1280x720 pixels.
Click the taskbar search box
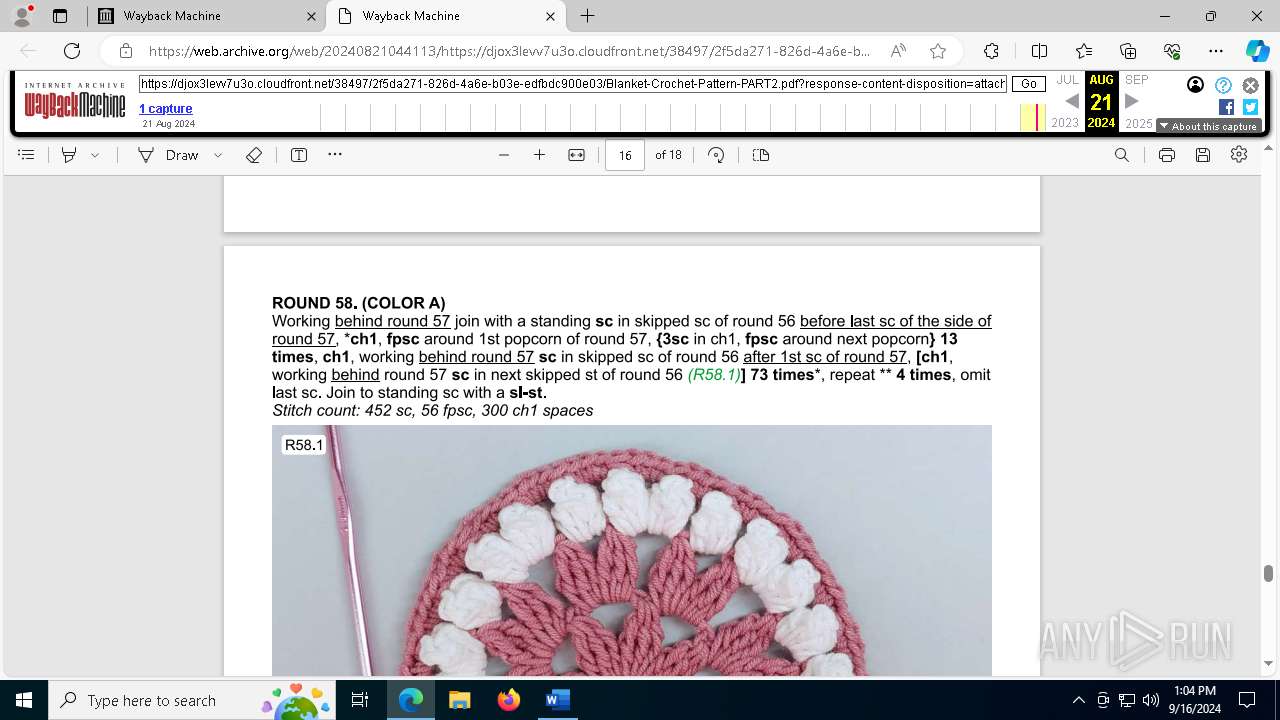192,700
